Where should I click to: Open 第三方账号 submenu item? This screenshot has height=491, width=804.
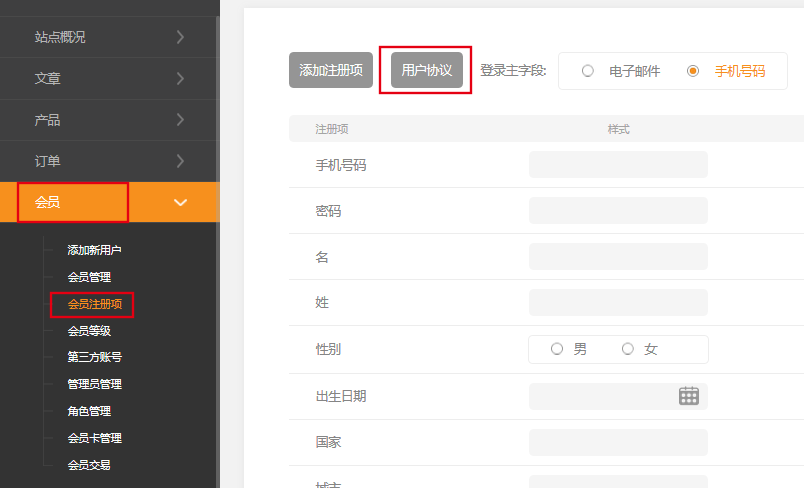coord(94,357)
